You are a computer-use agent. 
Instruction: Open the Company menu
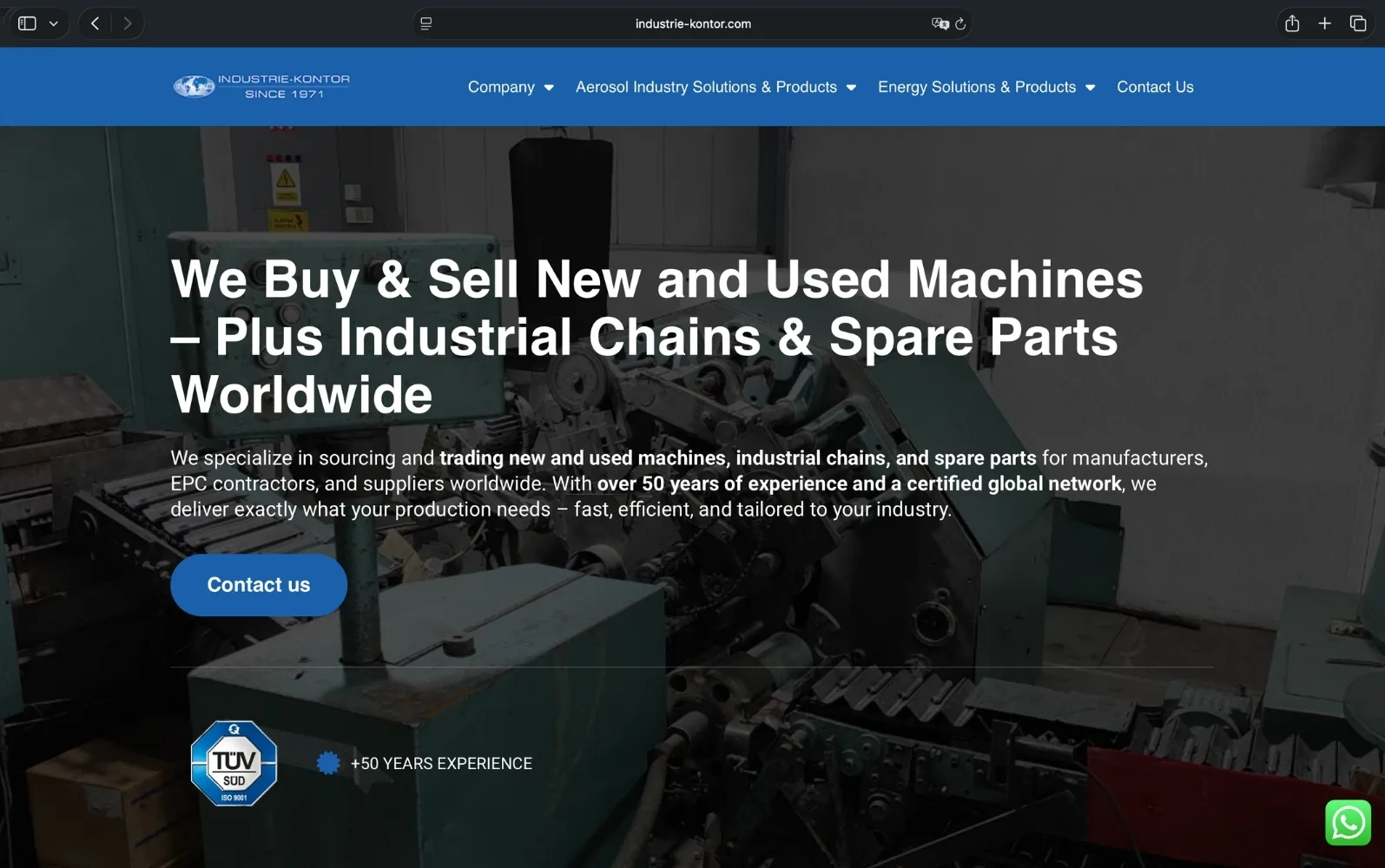(501, 87)
